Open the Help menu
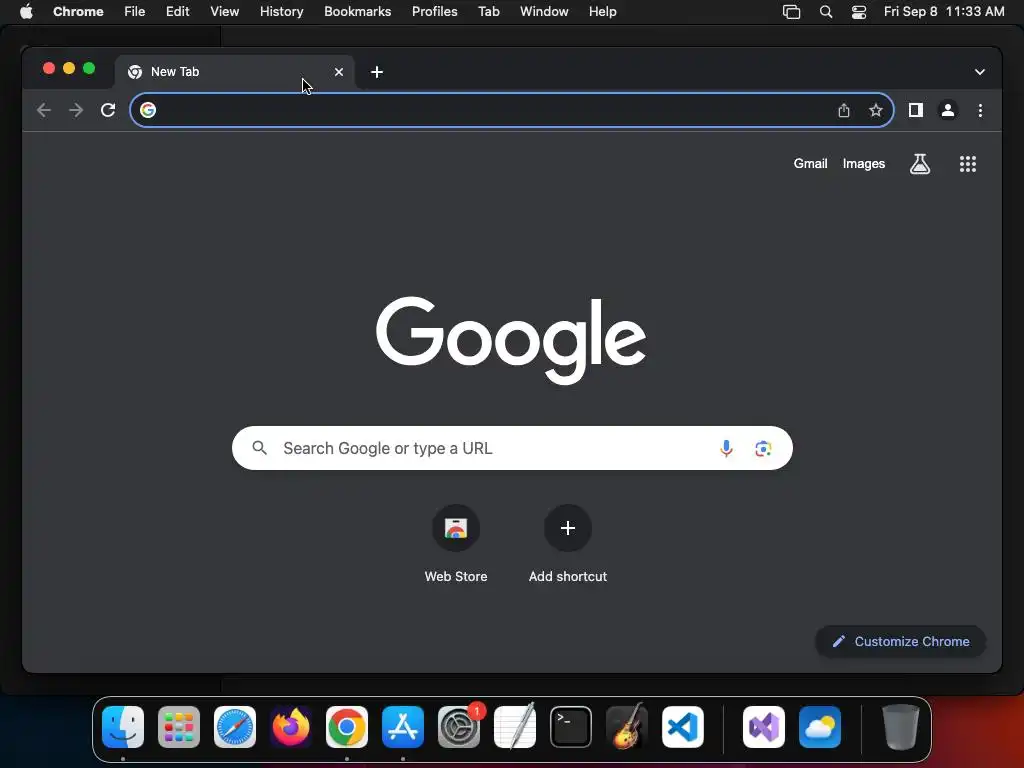This screenshot has width=1024, height=768. pyautogui.click(x=602, y=12)
